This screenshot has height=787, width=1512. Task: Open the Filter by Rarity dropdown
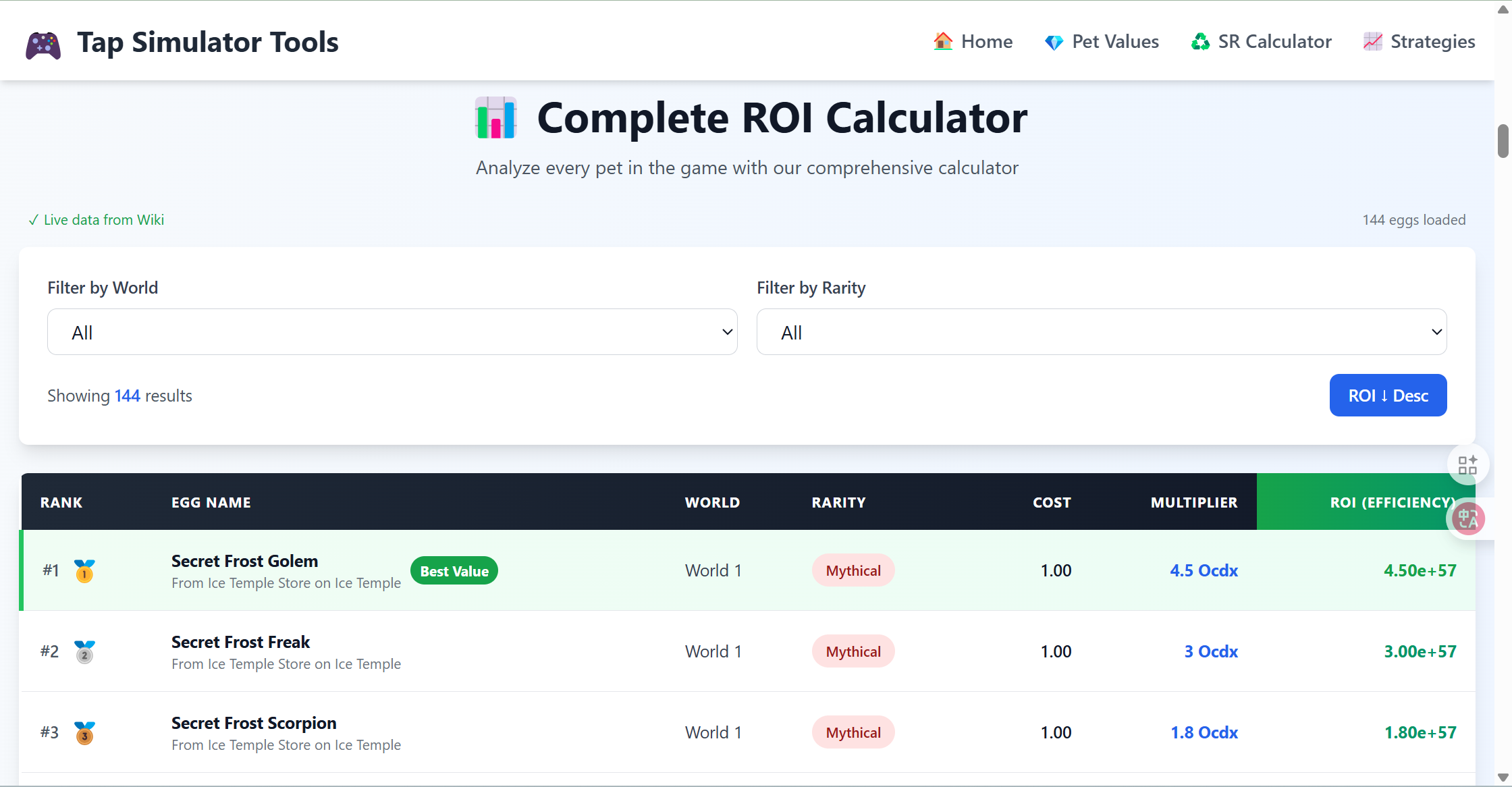[1102, 331]
